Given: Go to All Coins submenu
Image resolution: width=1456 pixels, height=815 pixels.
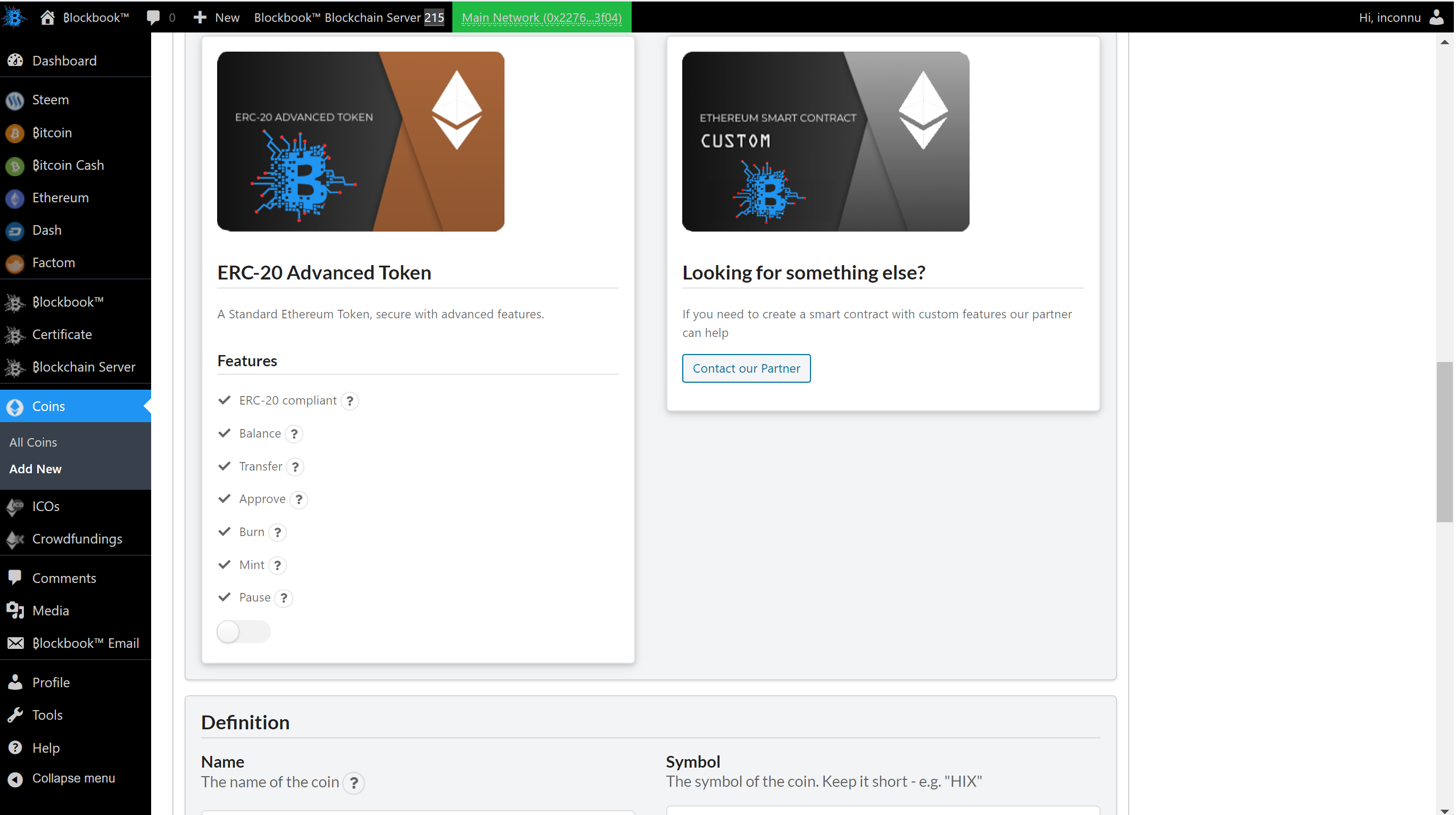Looking at the screenshot, I should click(x=34, y=442).
